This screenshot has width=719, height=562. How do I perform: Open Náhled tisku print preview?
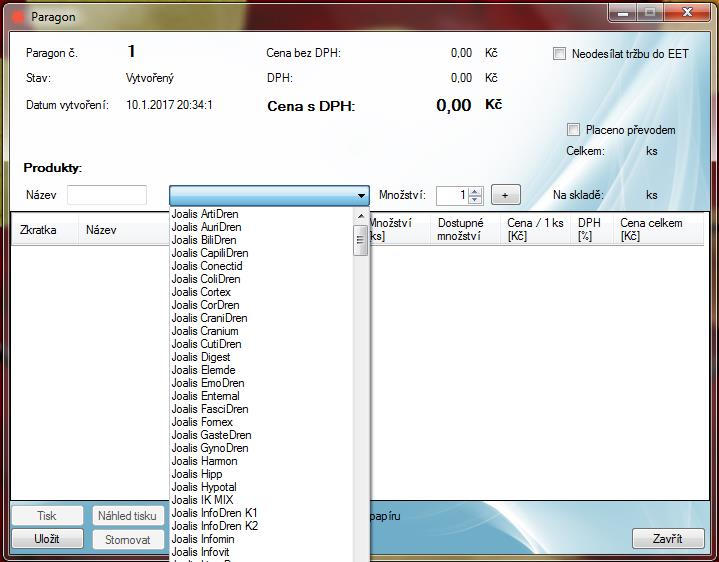(127, 516)
